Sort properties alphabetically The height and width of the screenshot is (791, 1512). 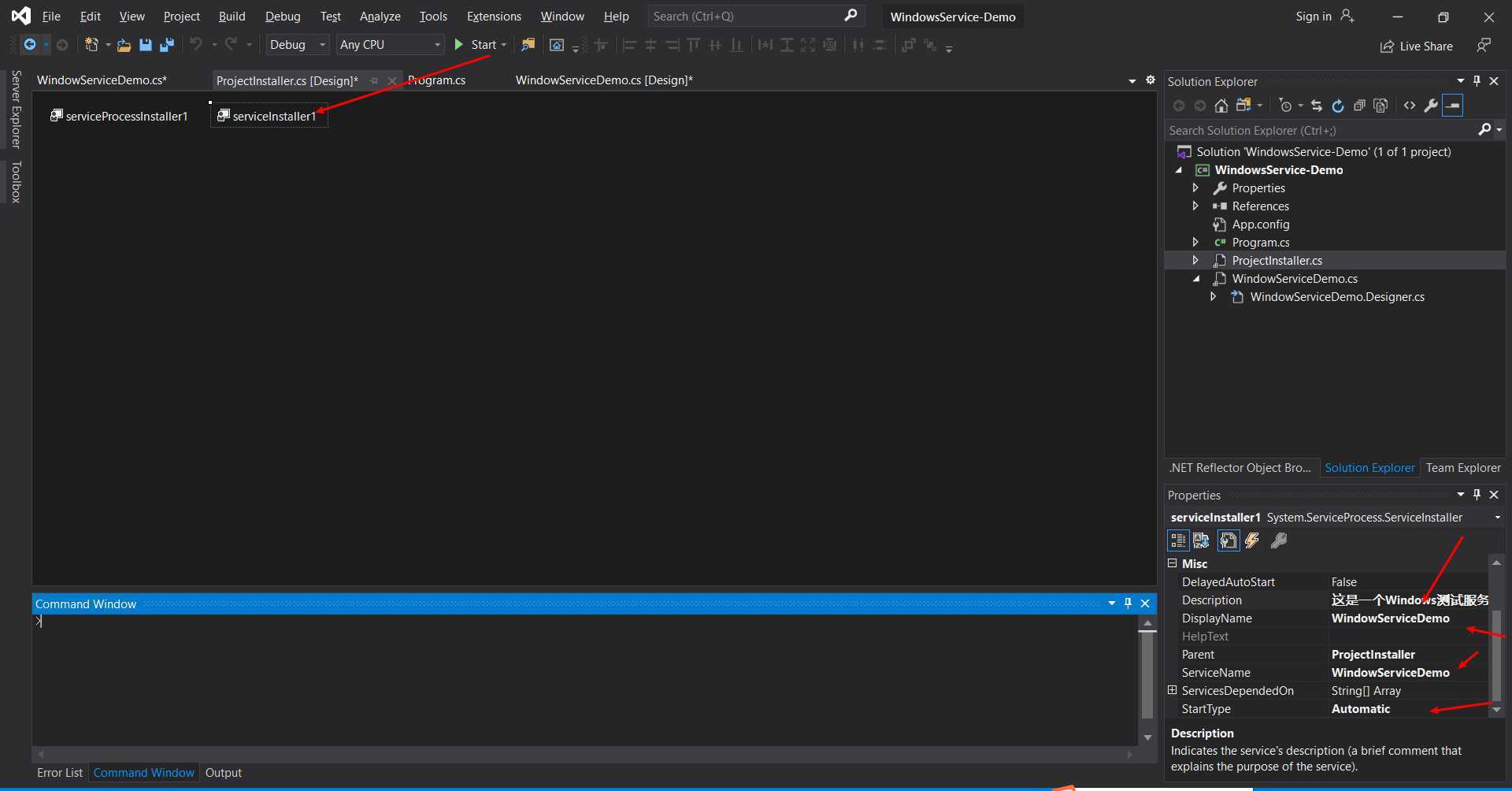click(x=1201, y=540)
